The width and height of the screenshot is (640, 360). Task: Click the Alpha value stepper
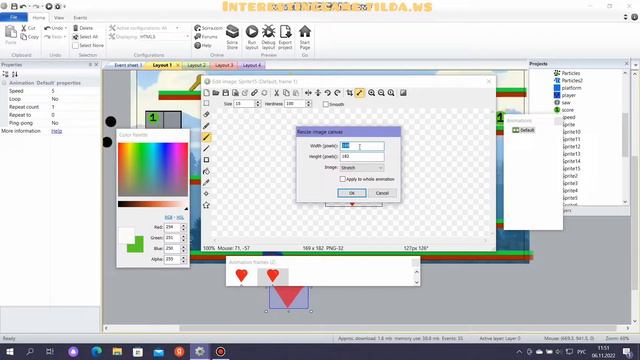(183, 259)
